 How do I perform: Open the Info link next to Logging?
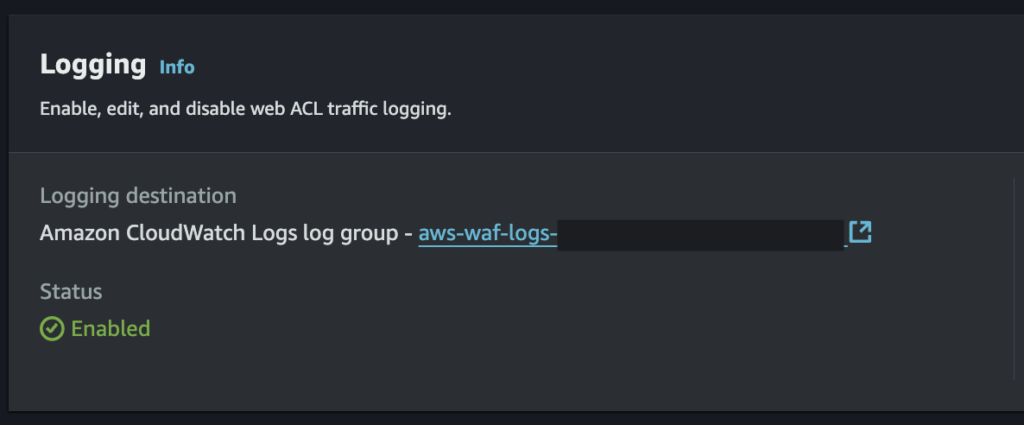click(x=177, y=68)
